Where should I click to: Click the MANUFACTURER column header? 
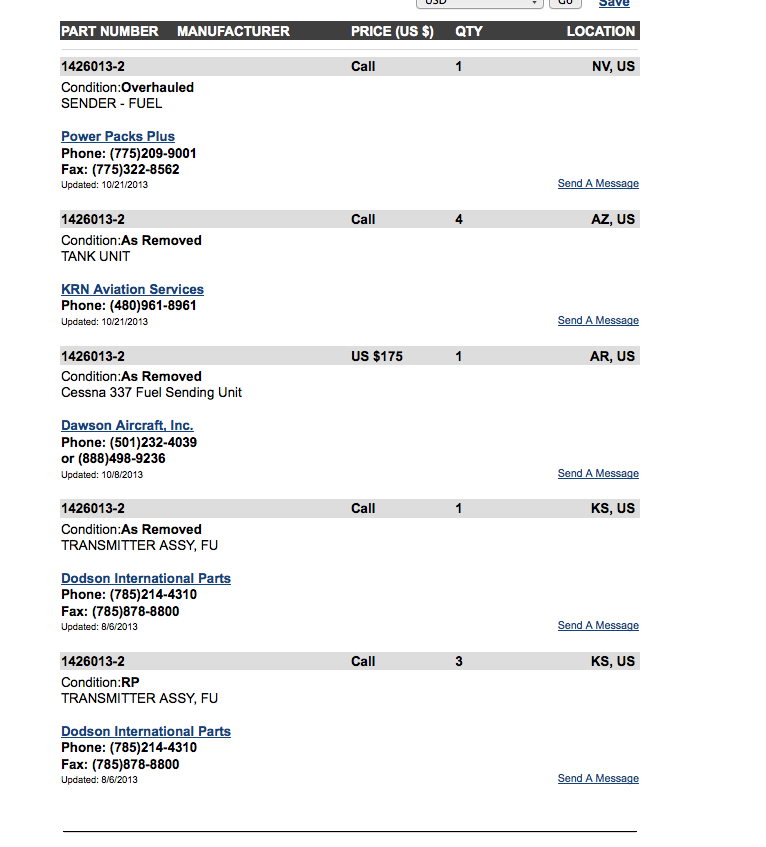233,31
